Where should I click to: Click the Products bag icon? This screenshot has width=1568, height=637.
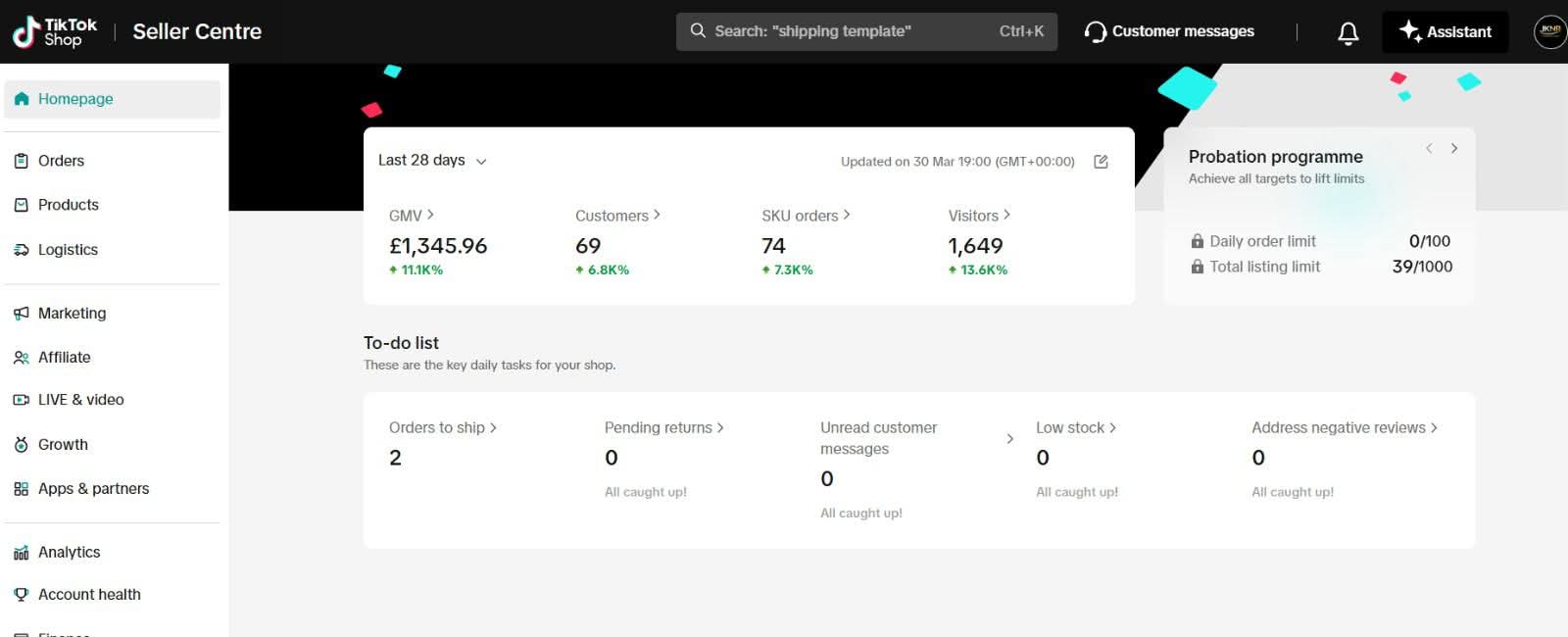(22, 205)
